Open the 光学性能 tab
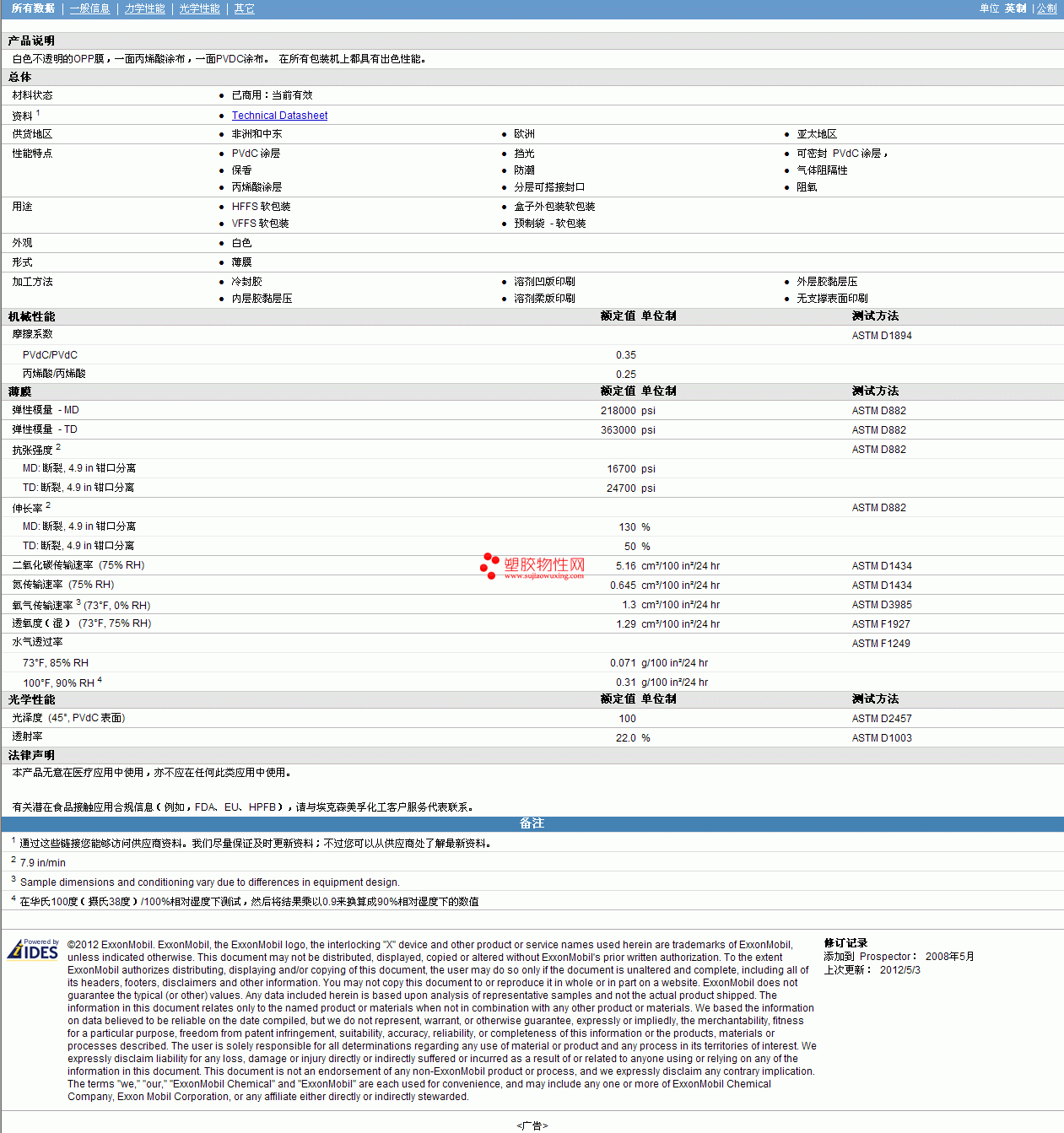 click(x=199, y=8)
